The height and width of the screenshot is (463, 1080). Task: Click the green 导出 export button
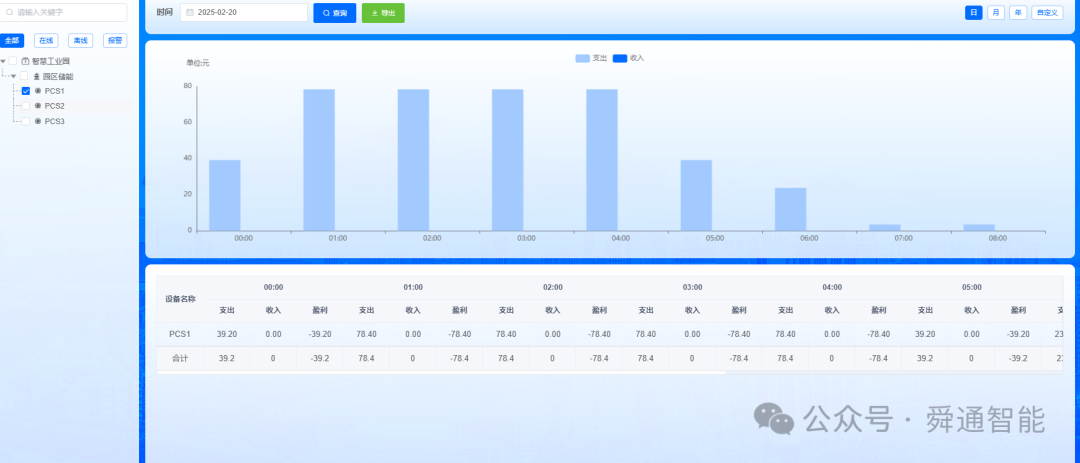383,13
